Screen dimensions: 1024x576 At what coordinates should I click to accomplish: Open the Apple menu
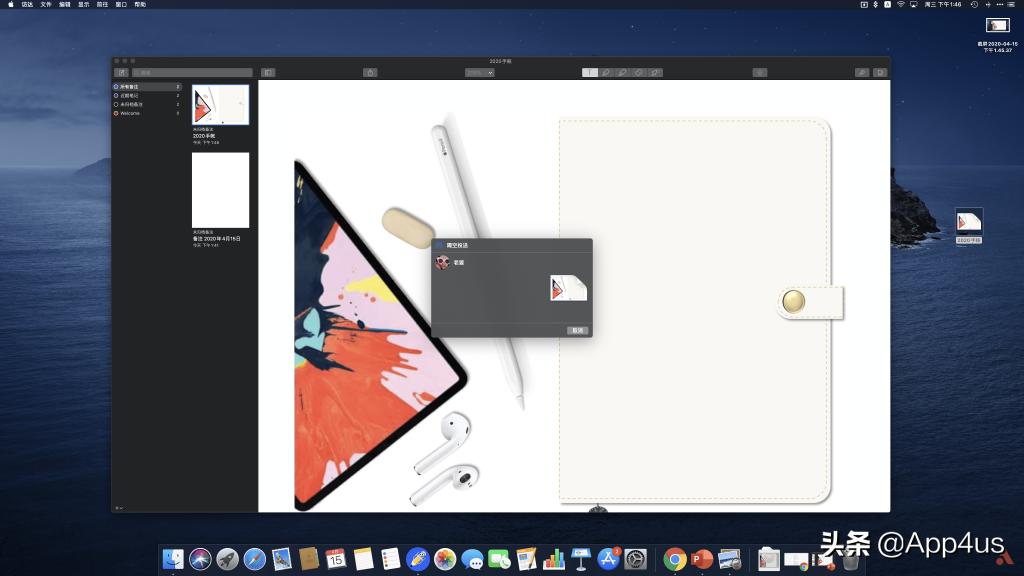click(x=10, y=5)
